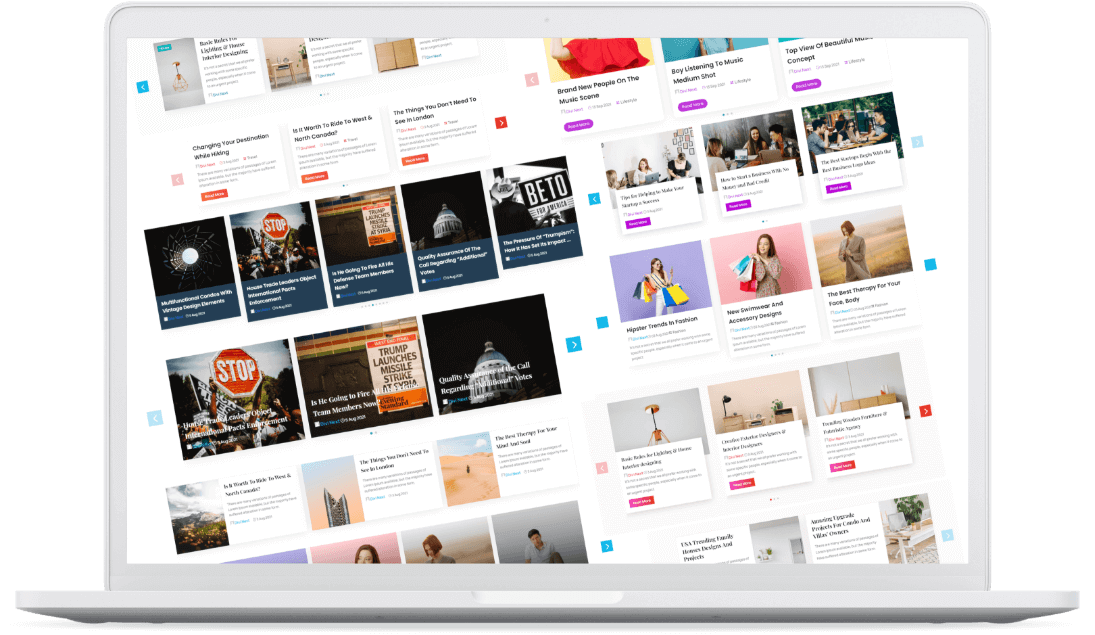Click Read More under Changing Your Destination While Hiking
The height and width of the screenshot is (635, 1095).
214,195
